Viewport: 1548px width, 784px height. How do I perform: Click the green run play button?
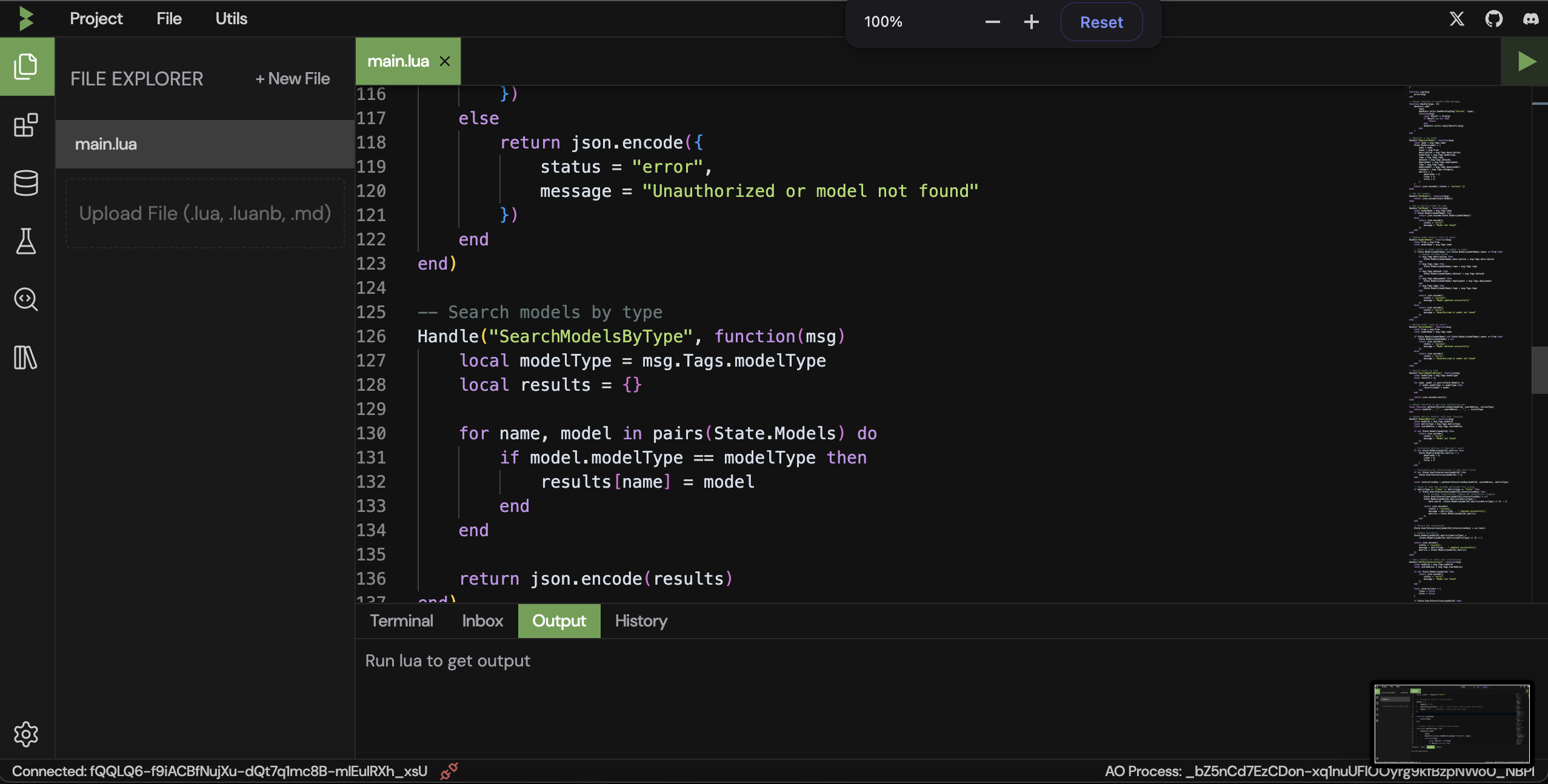click(x=1525, y=62)
